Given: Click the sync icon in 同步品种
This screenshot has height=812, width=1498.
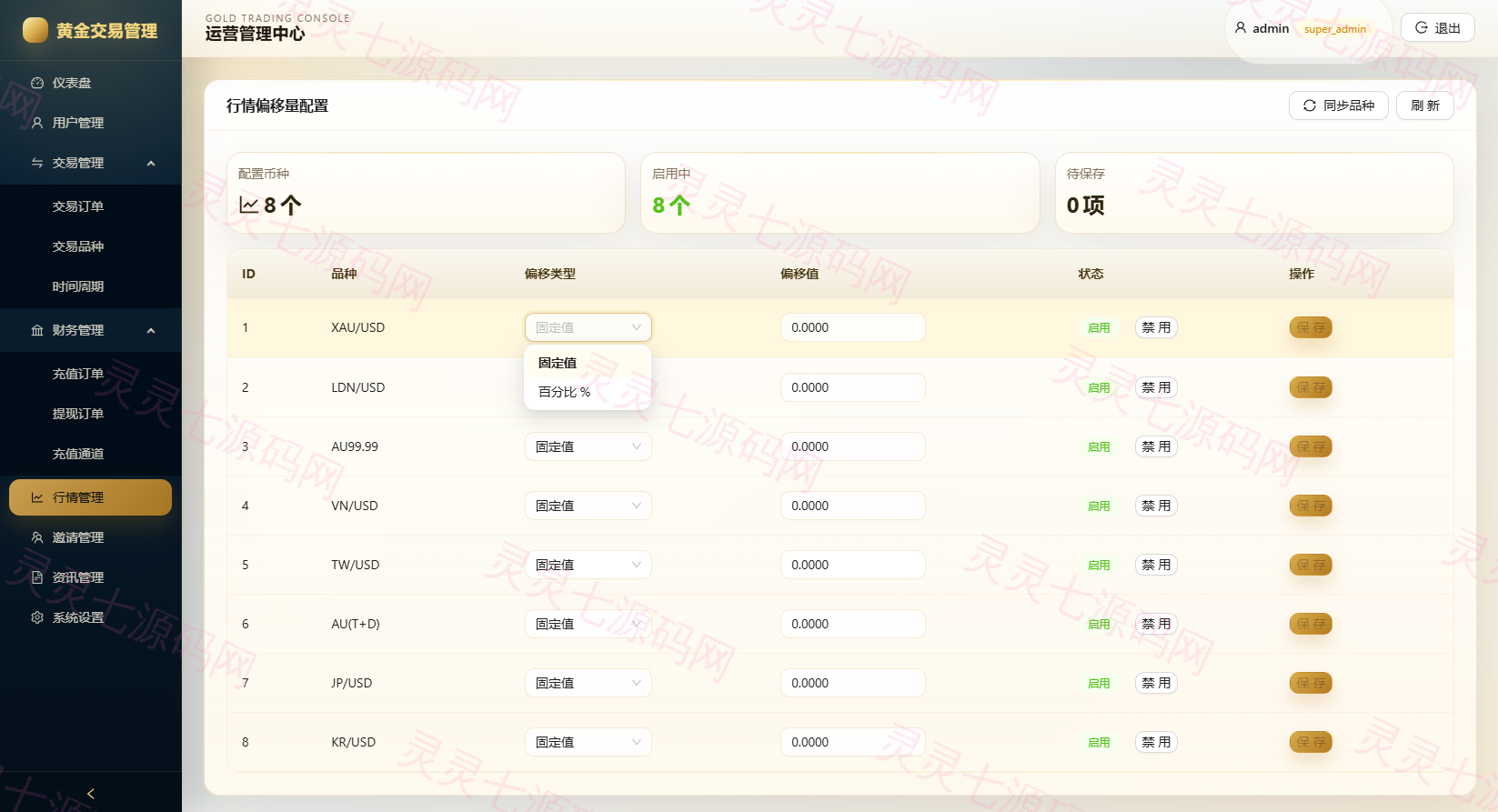Looking at the screenshot, I should [x=1310, y=105].
